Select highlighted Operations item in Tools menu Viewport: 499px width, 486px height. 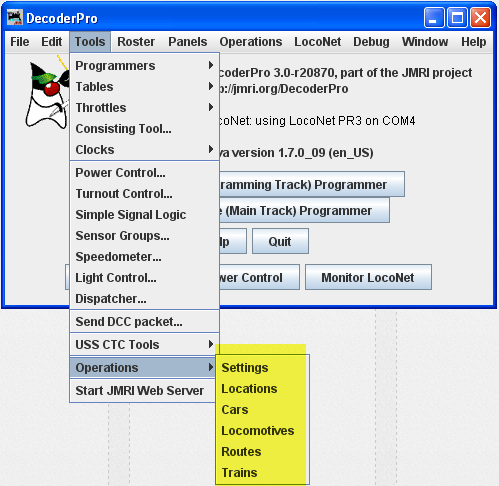point(143,368)
